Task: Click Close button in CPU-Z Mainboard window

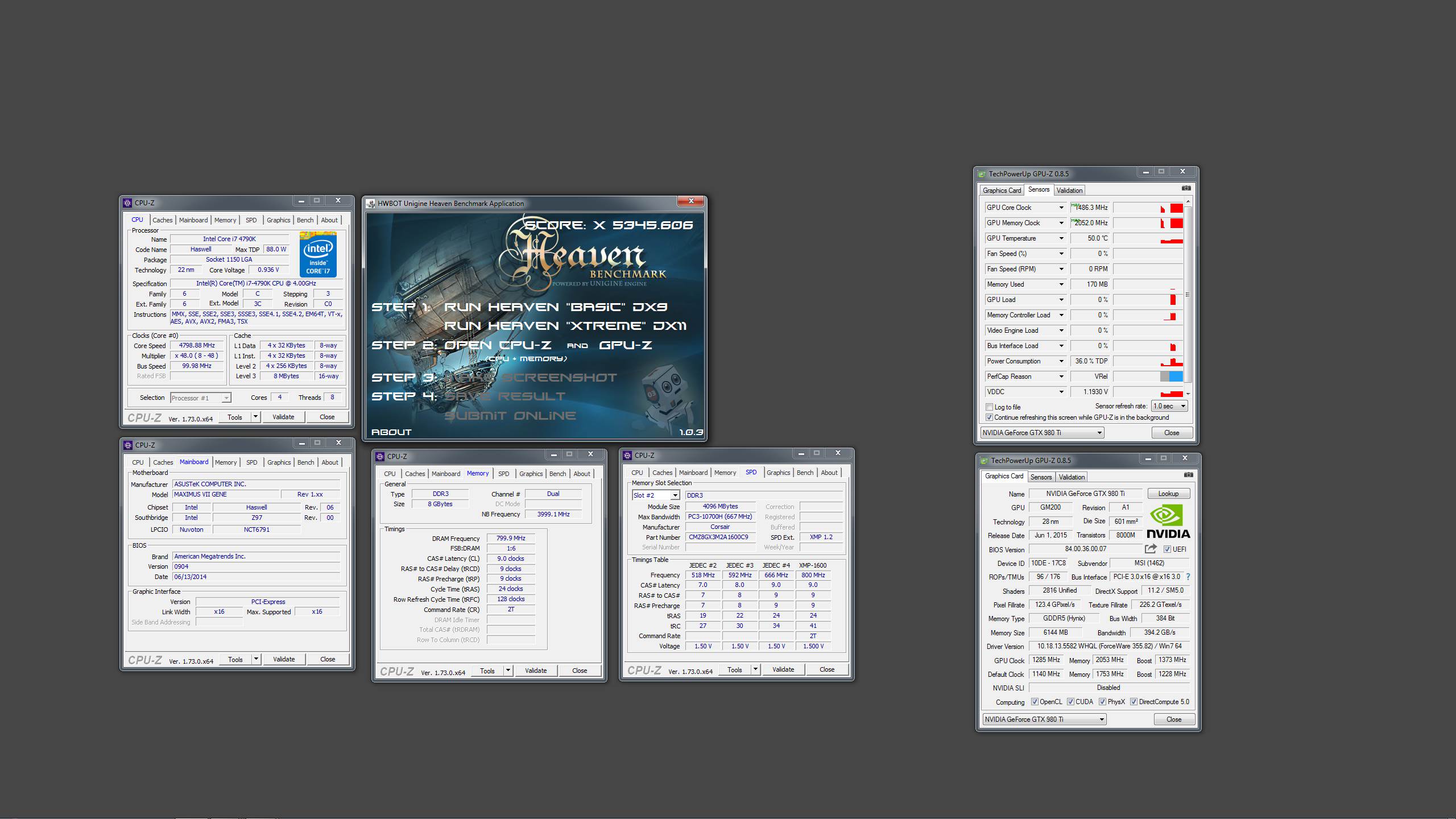Action: (328, 659)
